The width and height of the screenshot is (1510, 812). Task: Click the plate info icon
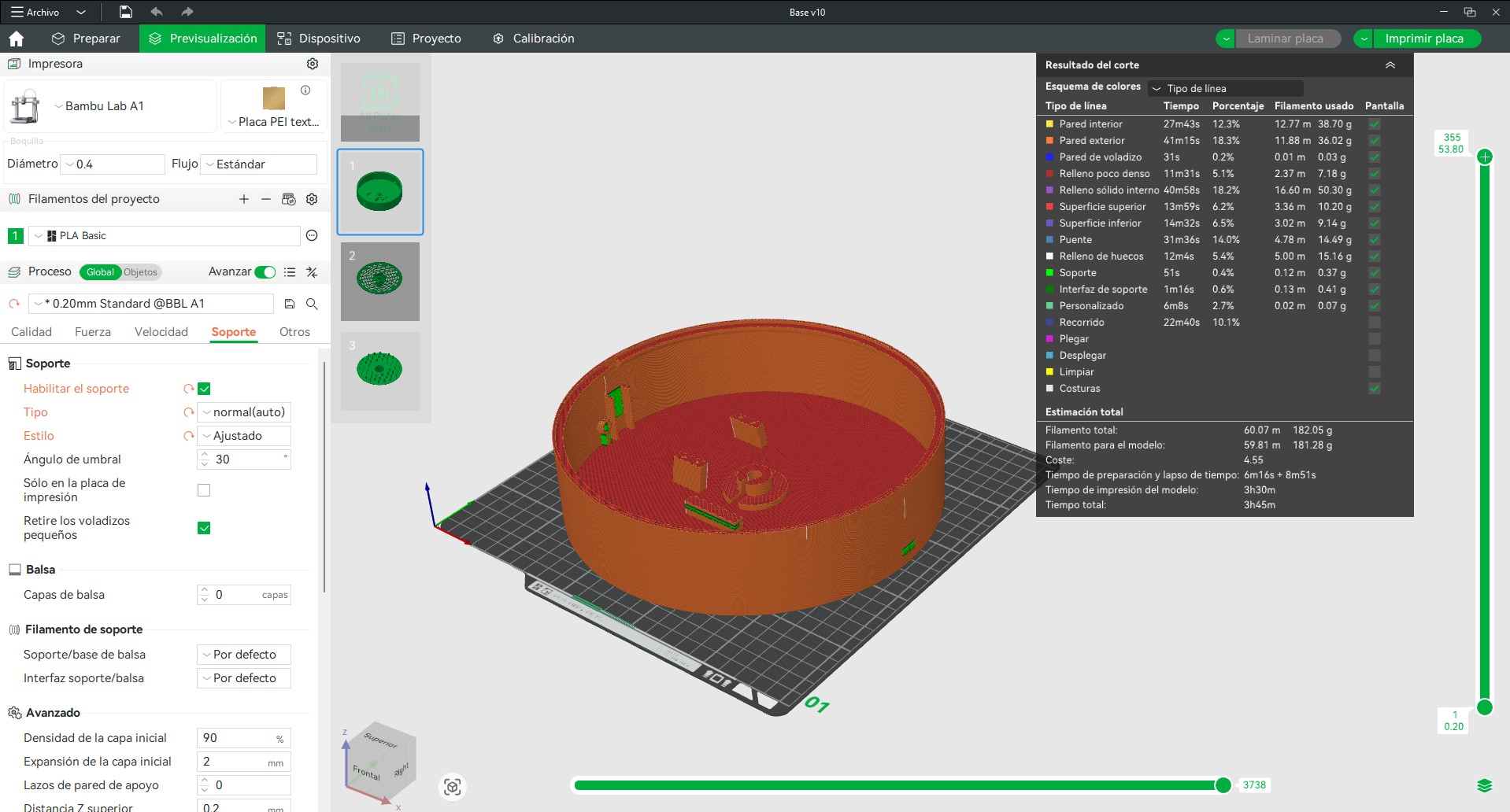(x=305, y=90)
